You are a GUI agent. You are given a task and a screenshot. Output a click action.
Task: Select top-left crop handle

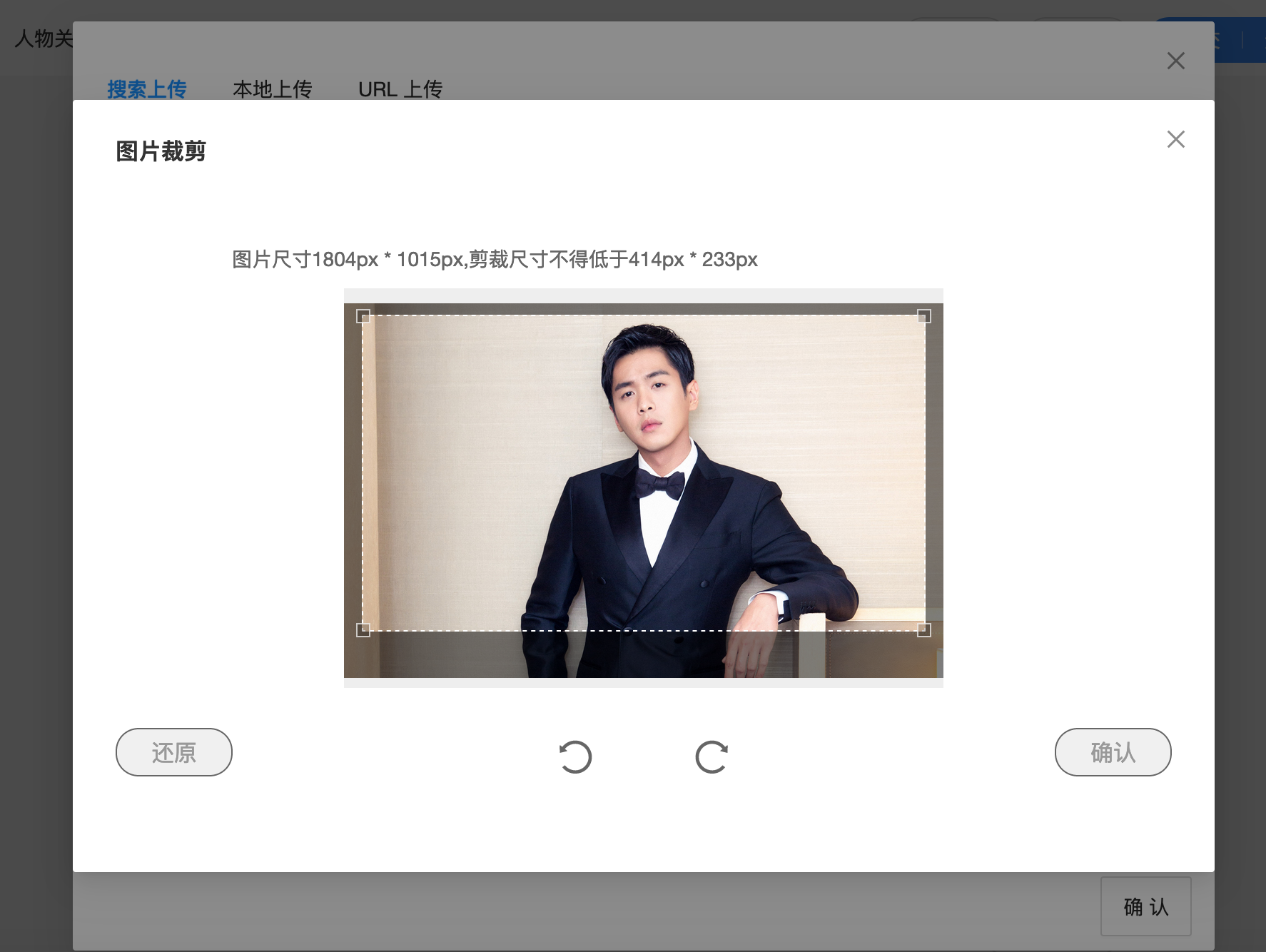(x=363, y=316)
